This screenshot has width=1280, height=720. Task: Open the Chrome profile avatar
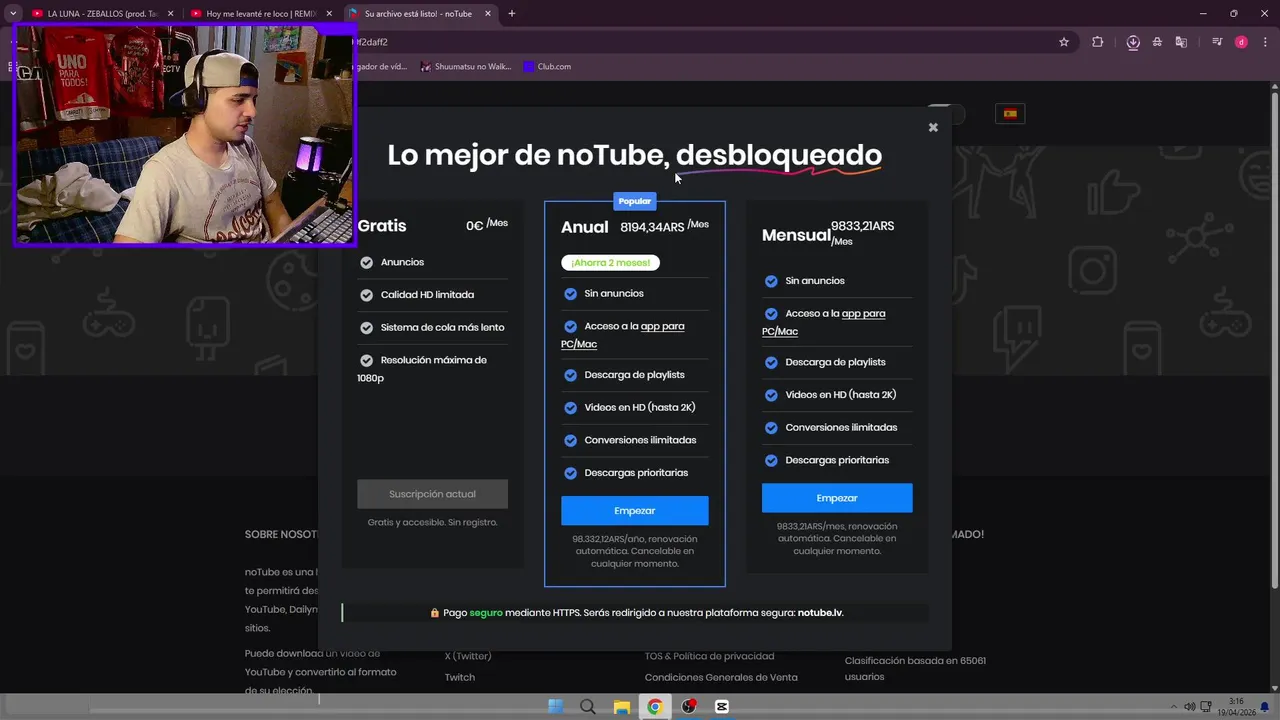point(1241,42)
